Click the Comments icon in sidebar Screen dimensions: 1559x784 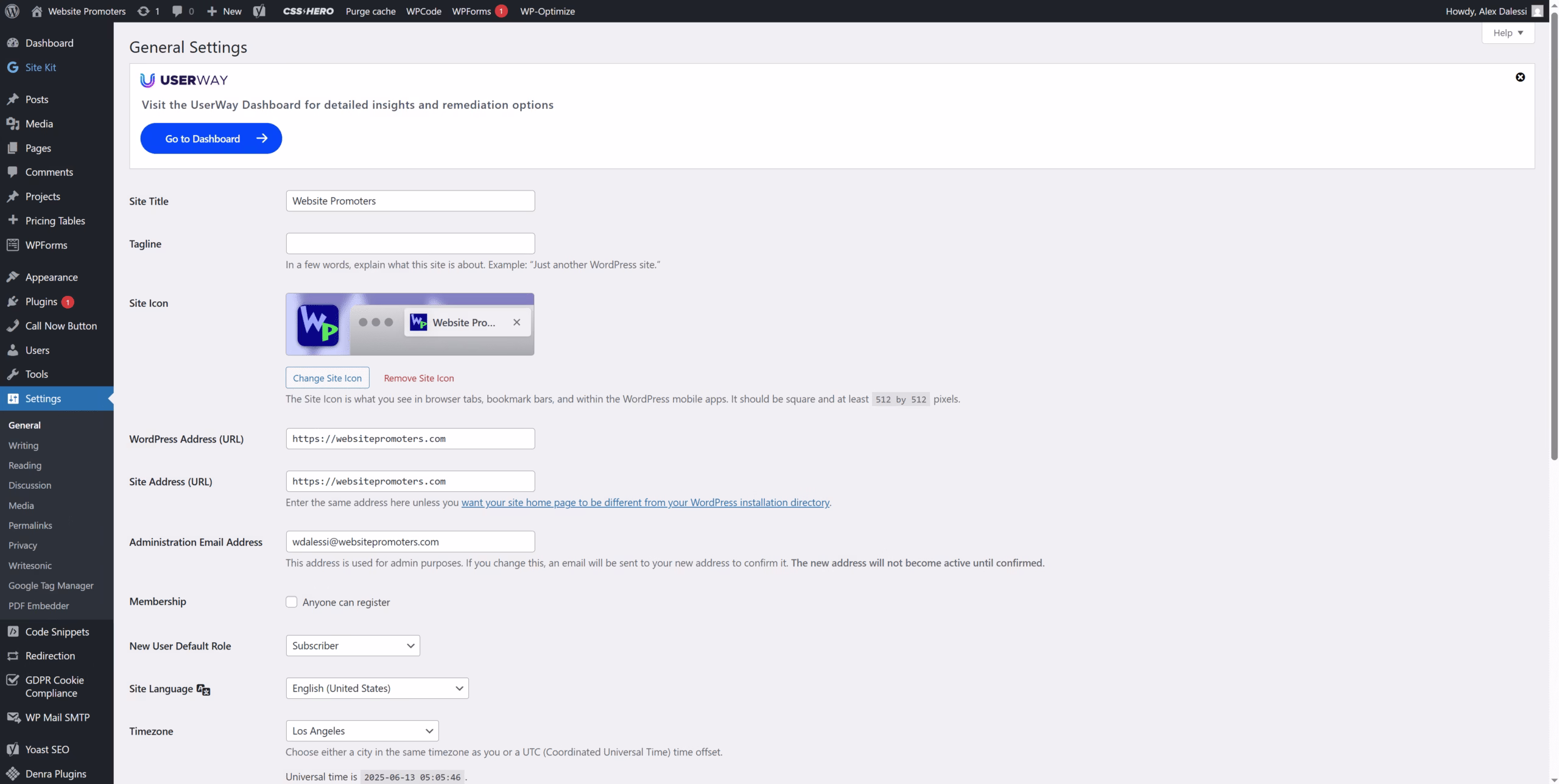click(x=13, y=172)
